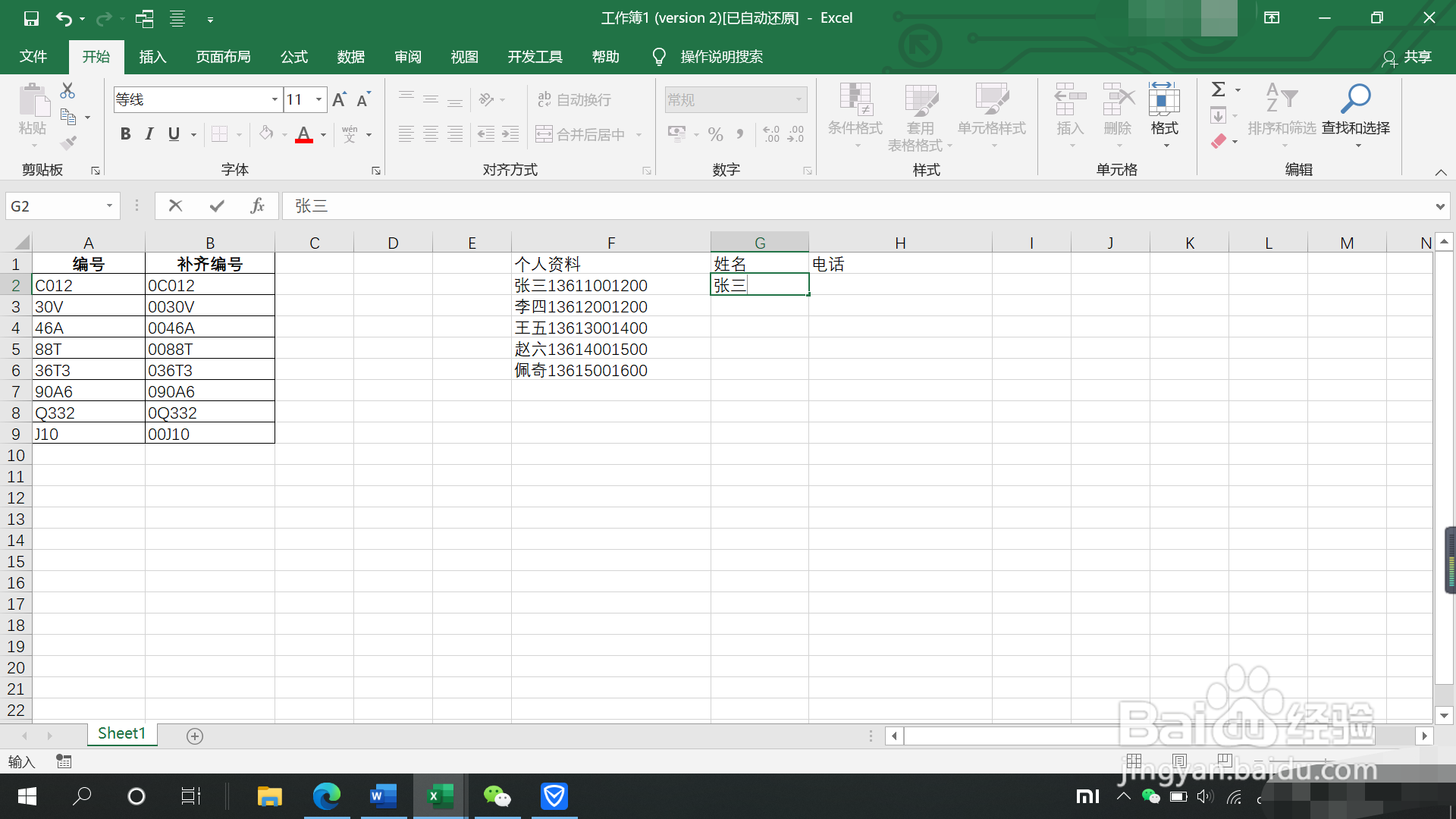Click the Format Painter brush icon
The height and width of the screenshot is (819, 1456).
tap(68, 143)
